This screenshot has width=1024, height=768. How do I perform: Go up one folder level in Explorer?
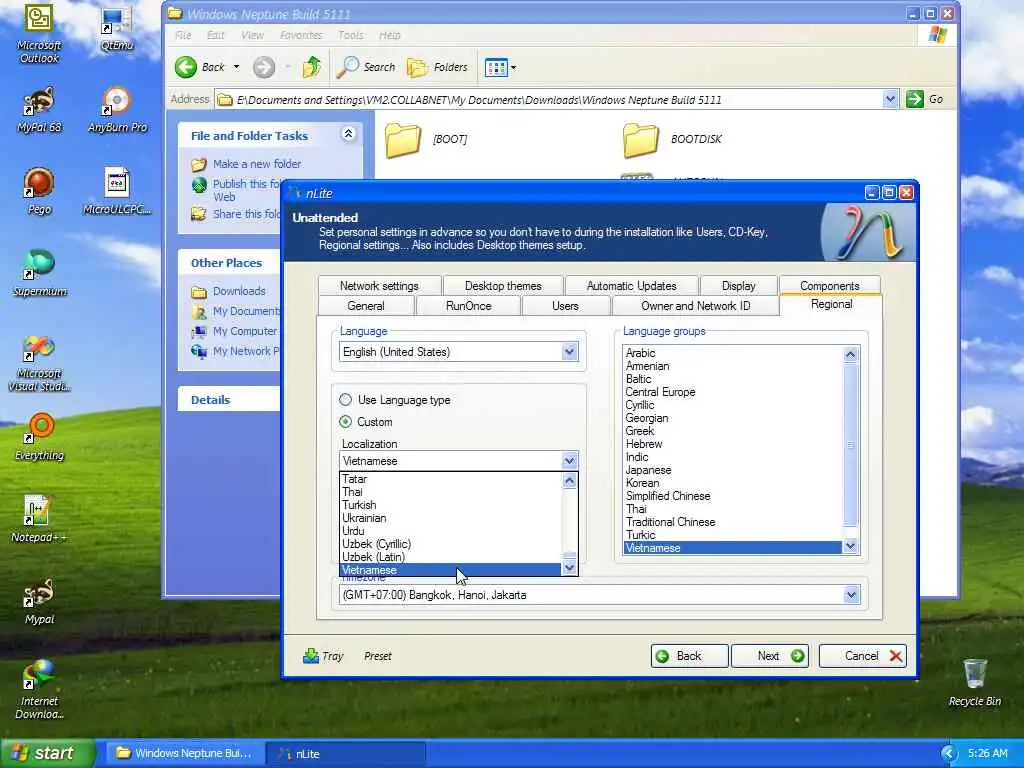312,67
